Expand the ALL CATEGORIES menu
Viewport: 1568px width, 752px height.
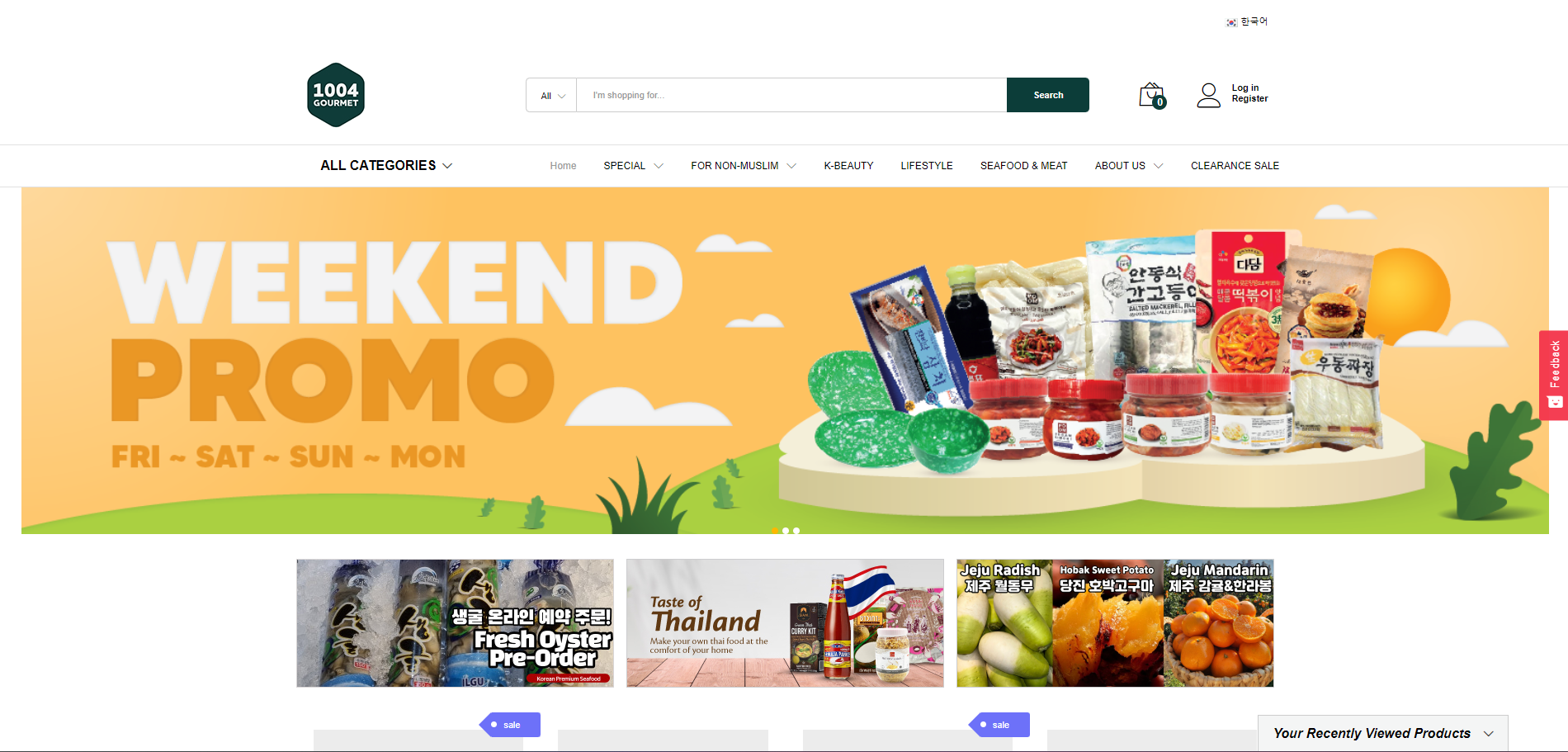coord(386,166)
